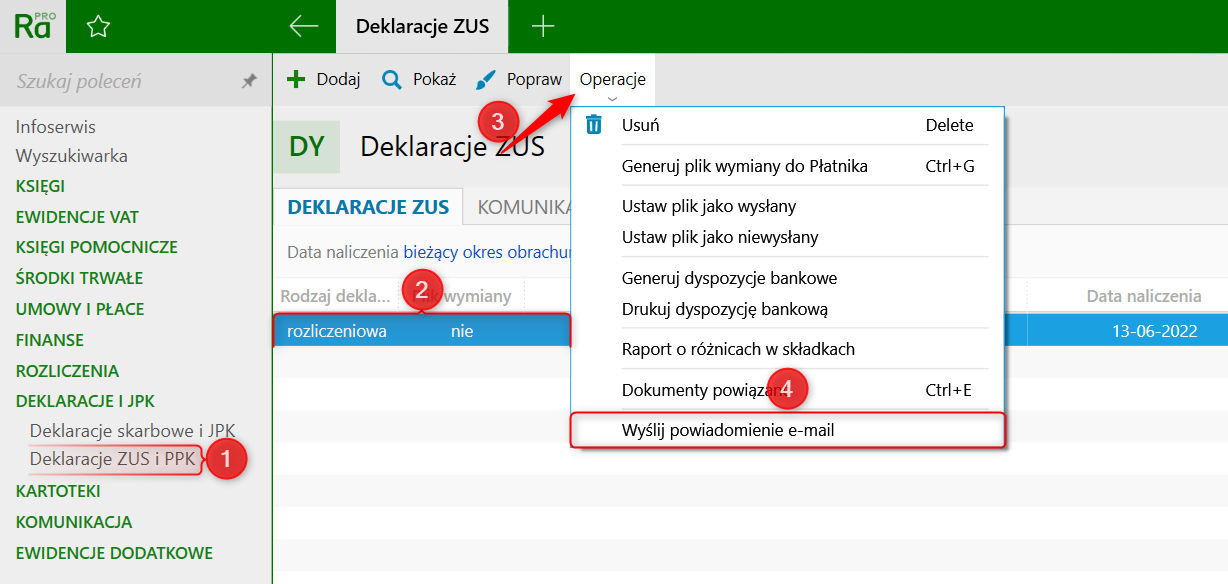Open the KOMUNIKA... section tab
The width and height of the screenshot is (1228, 584).
pyautogui.click(x=521, y=208)
